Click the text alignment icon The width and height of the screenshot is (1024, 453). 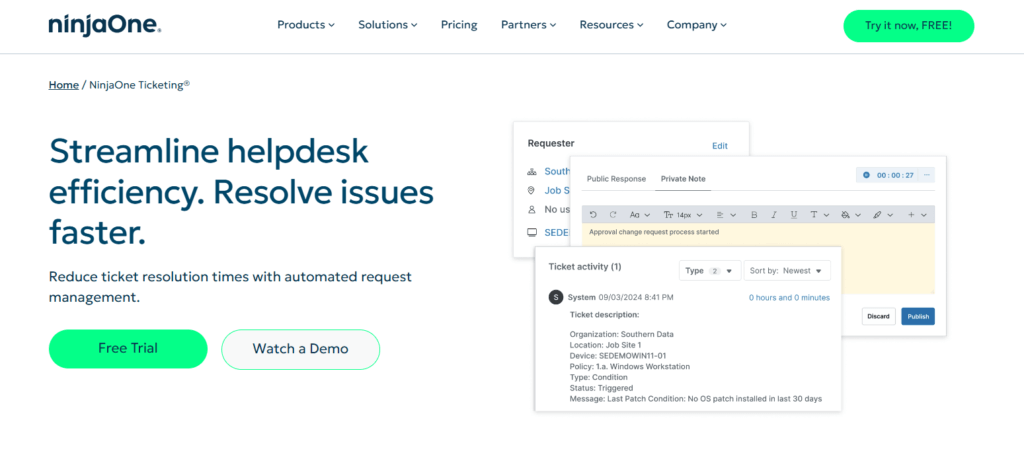click(x=720, y=214)
